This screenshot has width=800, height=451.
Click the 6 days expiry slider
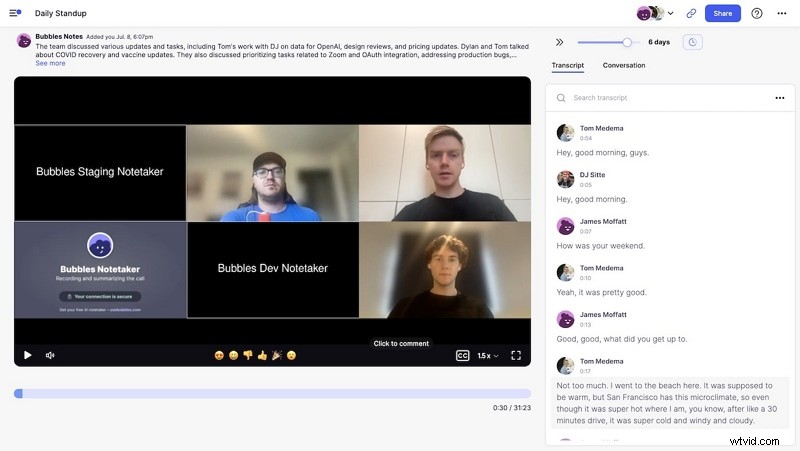(x=627, y=42)
